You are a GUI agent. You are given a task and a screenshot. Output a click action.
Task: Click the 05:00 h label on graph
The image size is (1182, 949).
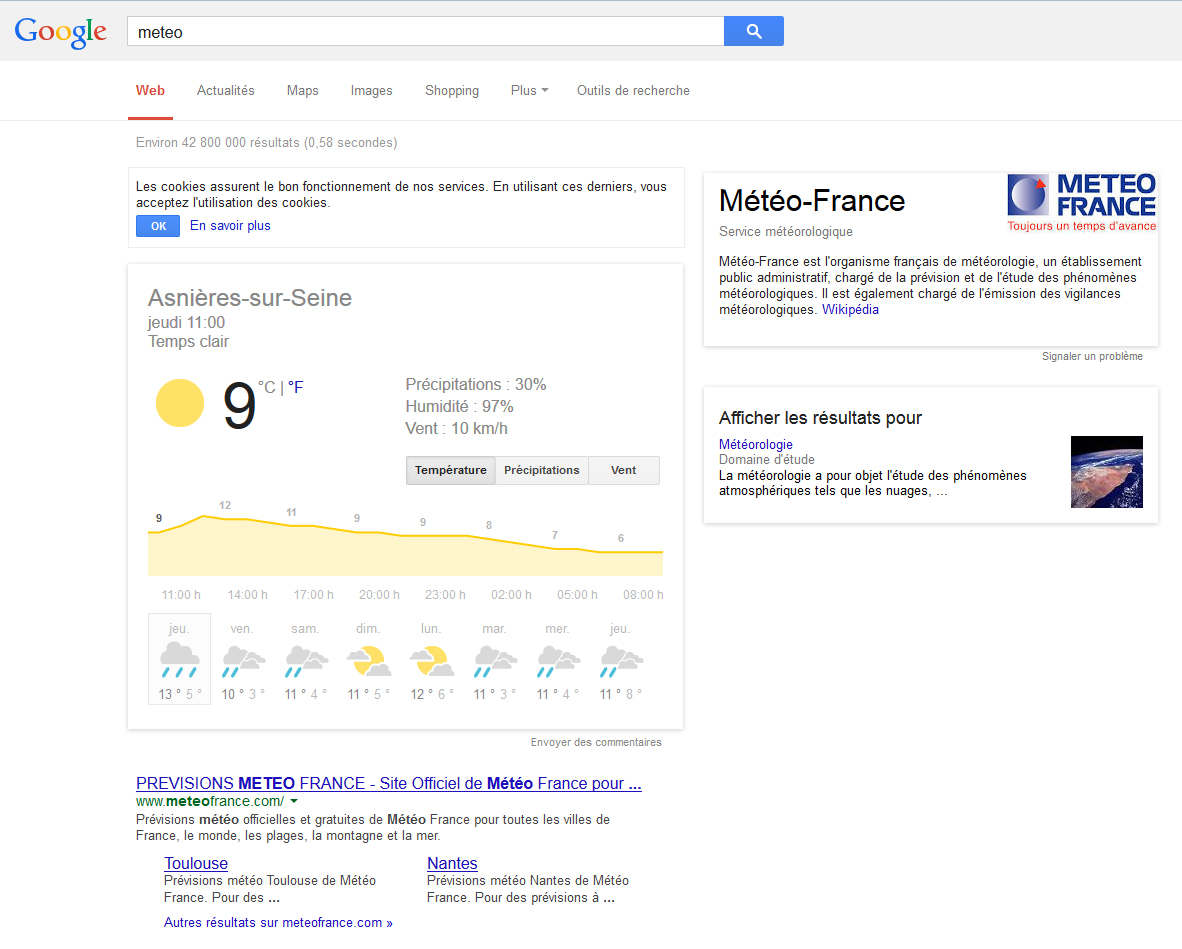tap(577, 595)
